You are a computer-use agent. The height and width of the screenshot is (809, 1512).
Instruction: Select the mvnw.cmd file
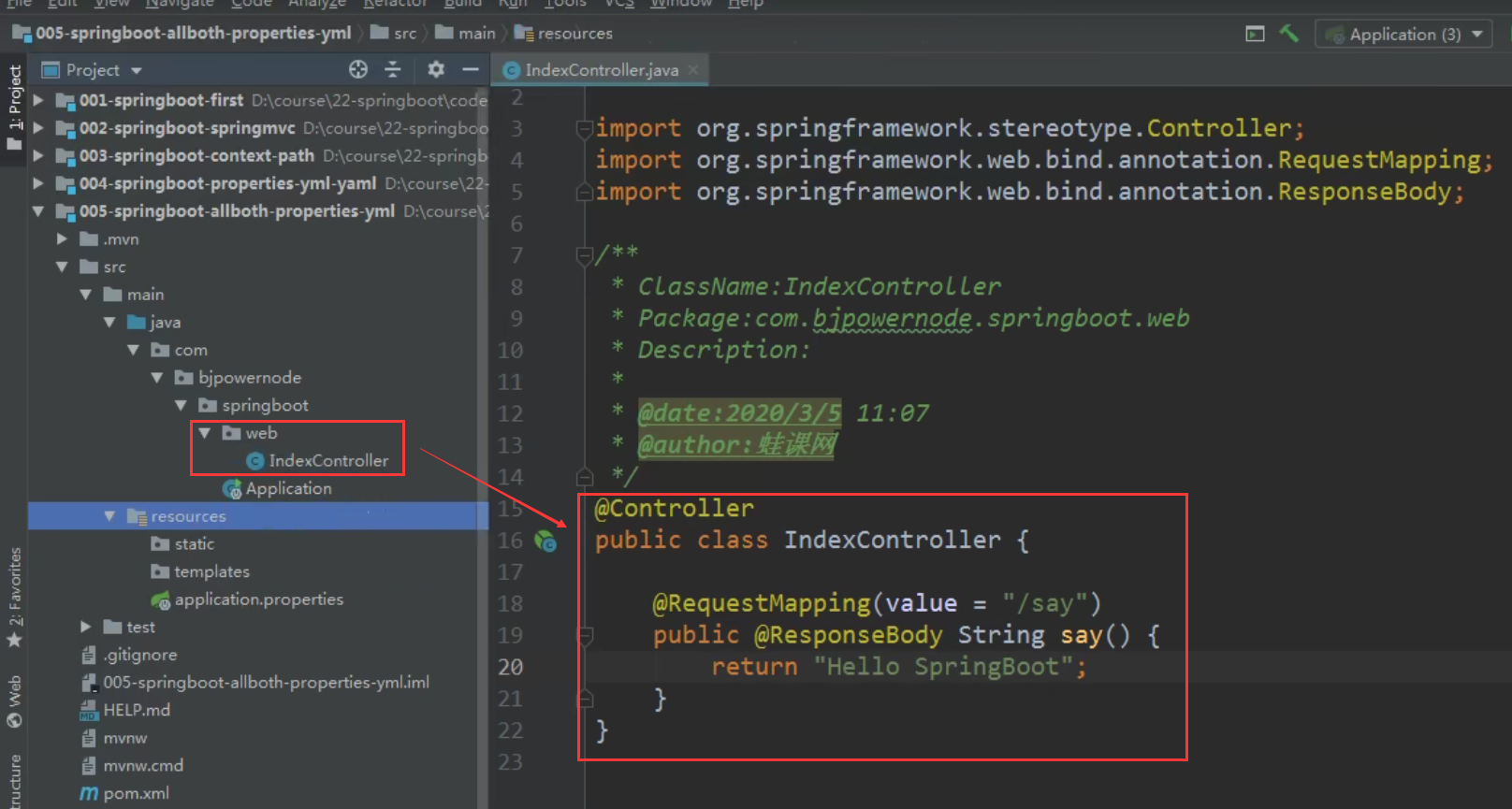click(x=132, y=766)
